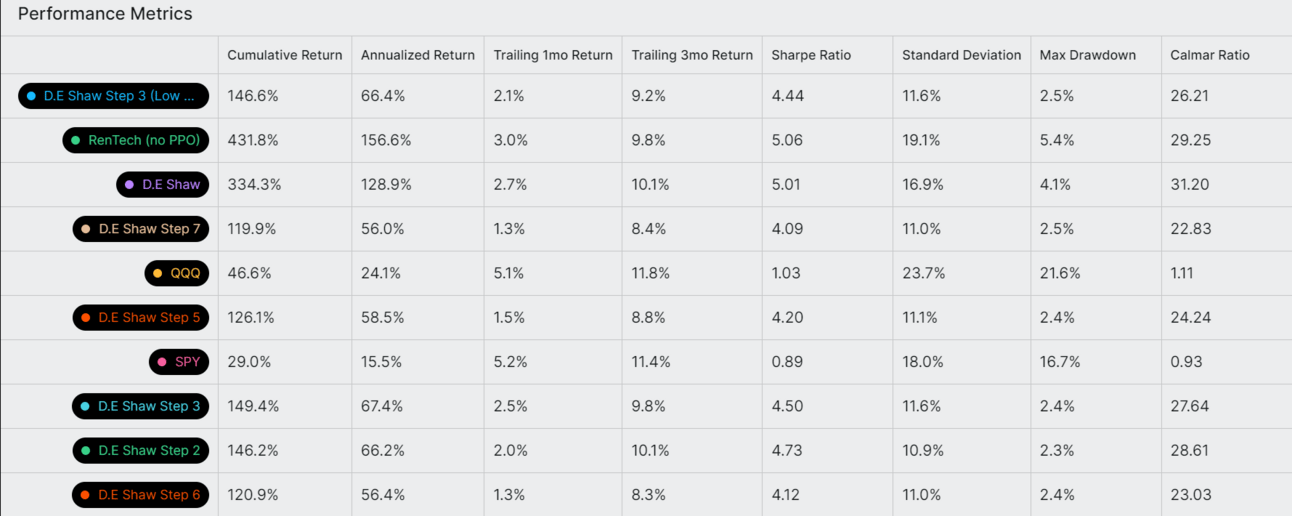Click the yellow dot next to QQQ
Screen dimensions: 1292x516
pyautogui.click(x=158, y=273)
